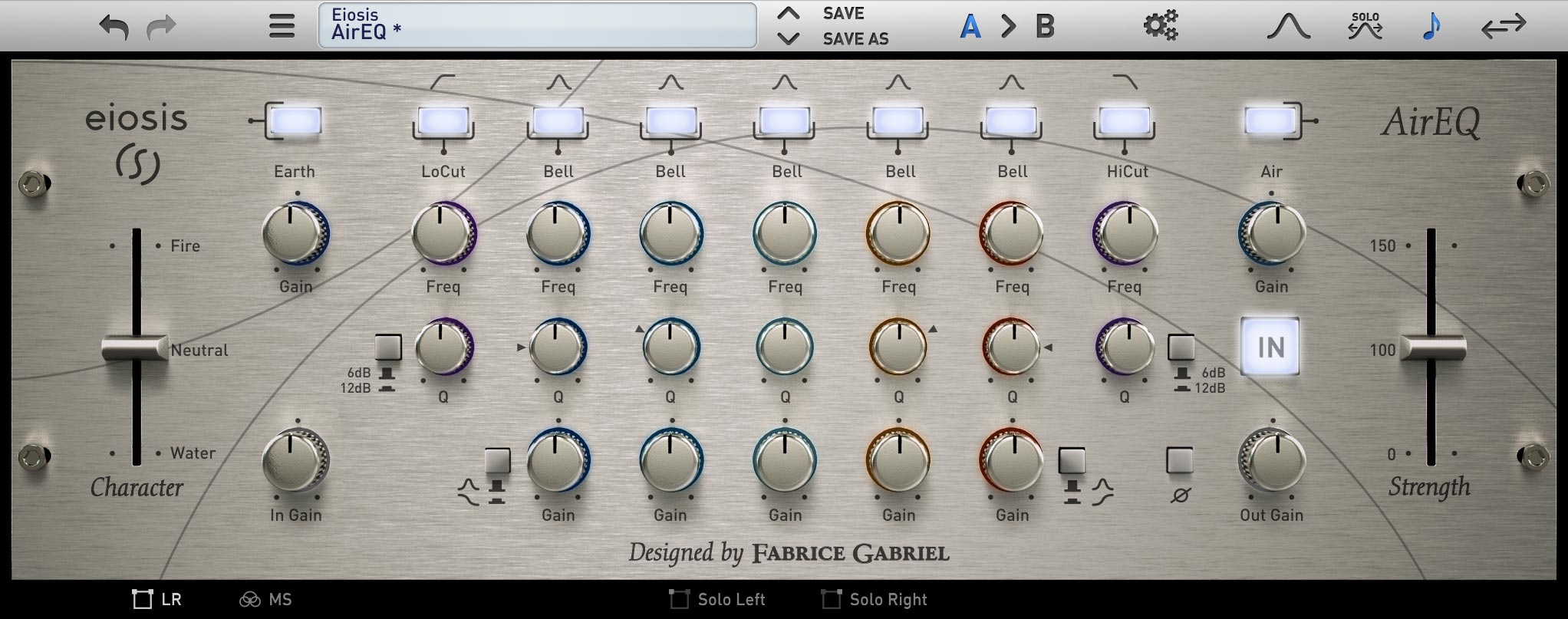Click the red-ringed Gain knob
Screen dimensions: 1568x619
pyautogui.click(x=1012, y=460)
